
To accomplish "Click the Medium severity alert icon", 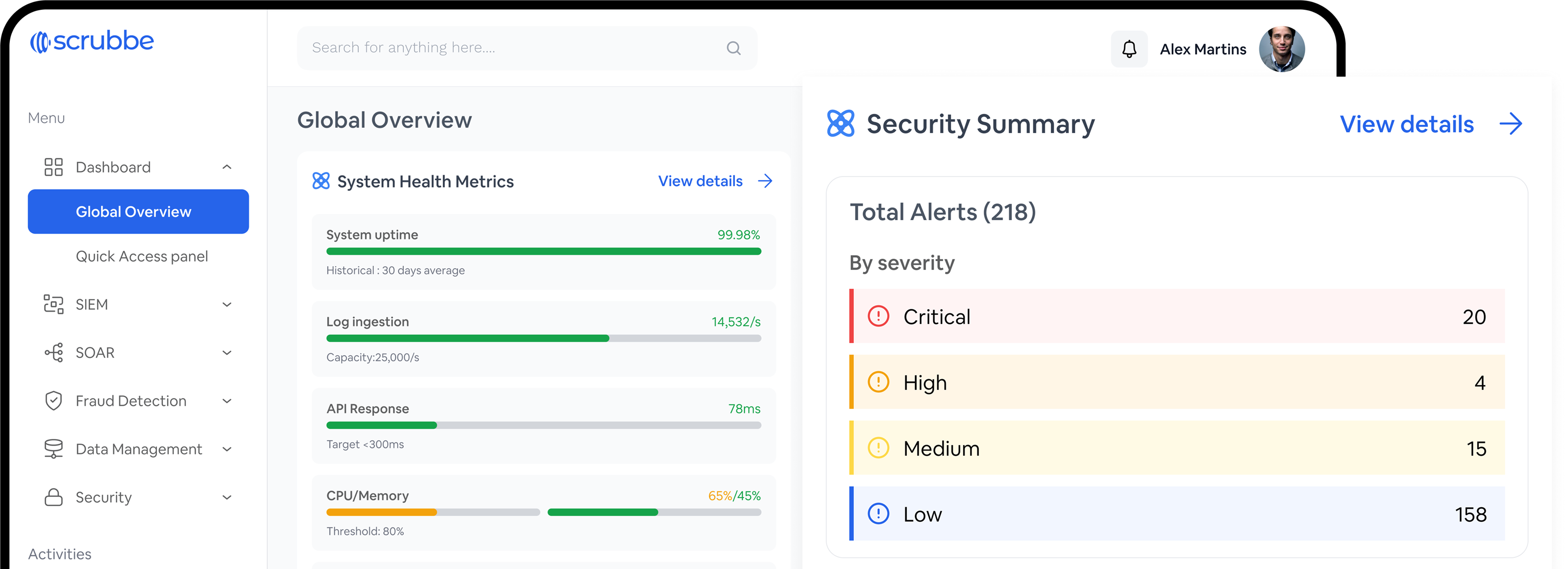I will coord(878,448).
